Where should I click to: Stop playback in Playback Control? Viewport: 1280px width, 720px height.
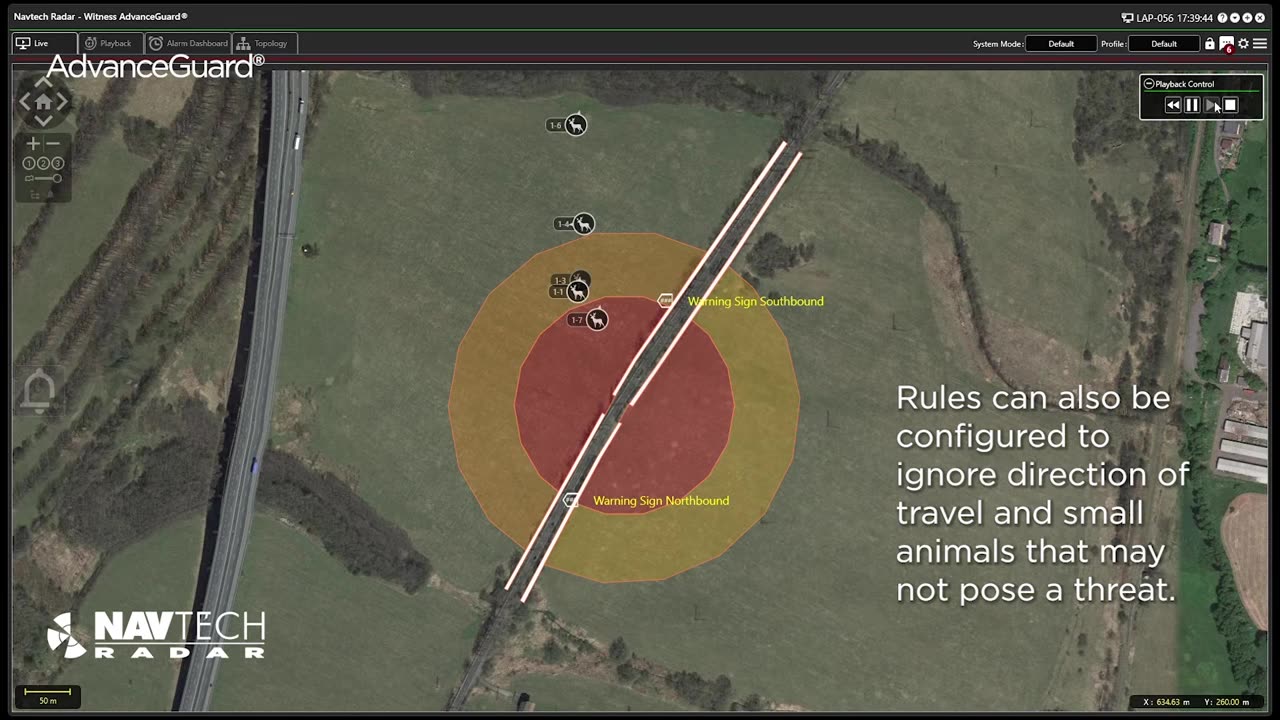[x=1230, y=105]
